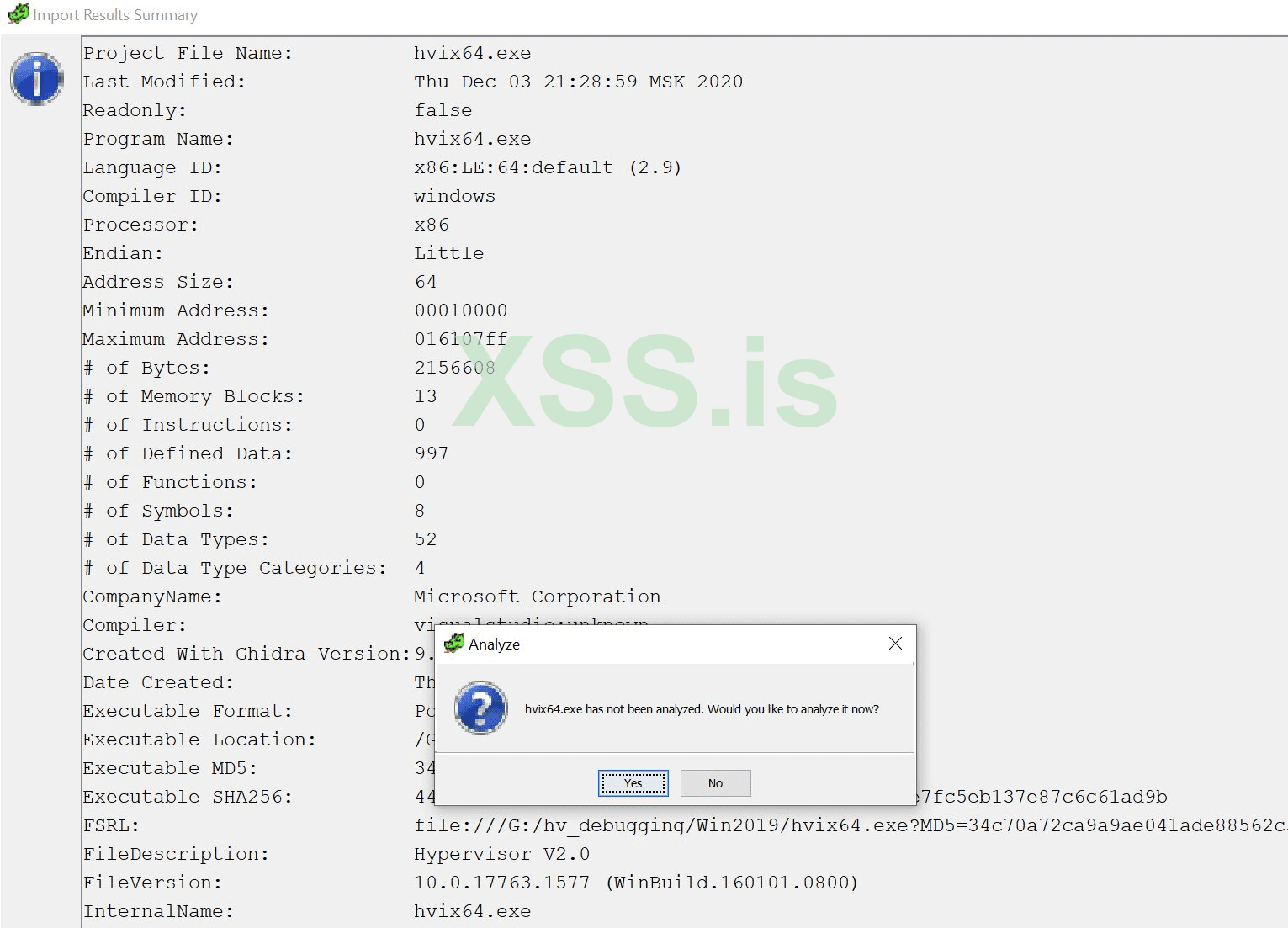Image resolution: width=1288 pixels, height=928 pixels.
Task: Select the value Microsoft Corporation
Action: 537,597
